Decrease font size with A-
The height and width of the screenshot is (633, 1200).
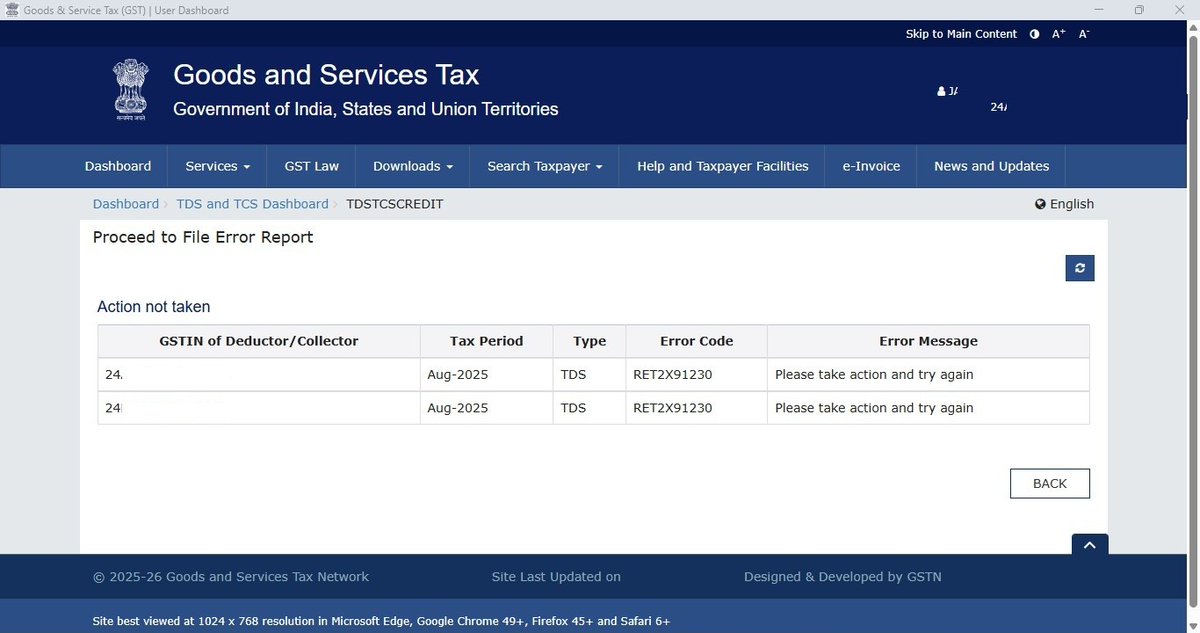[x=1084, y=34]
